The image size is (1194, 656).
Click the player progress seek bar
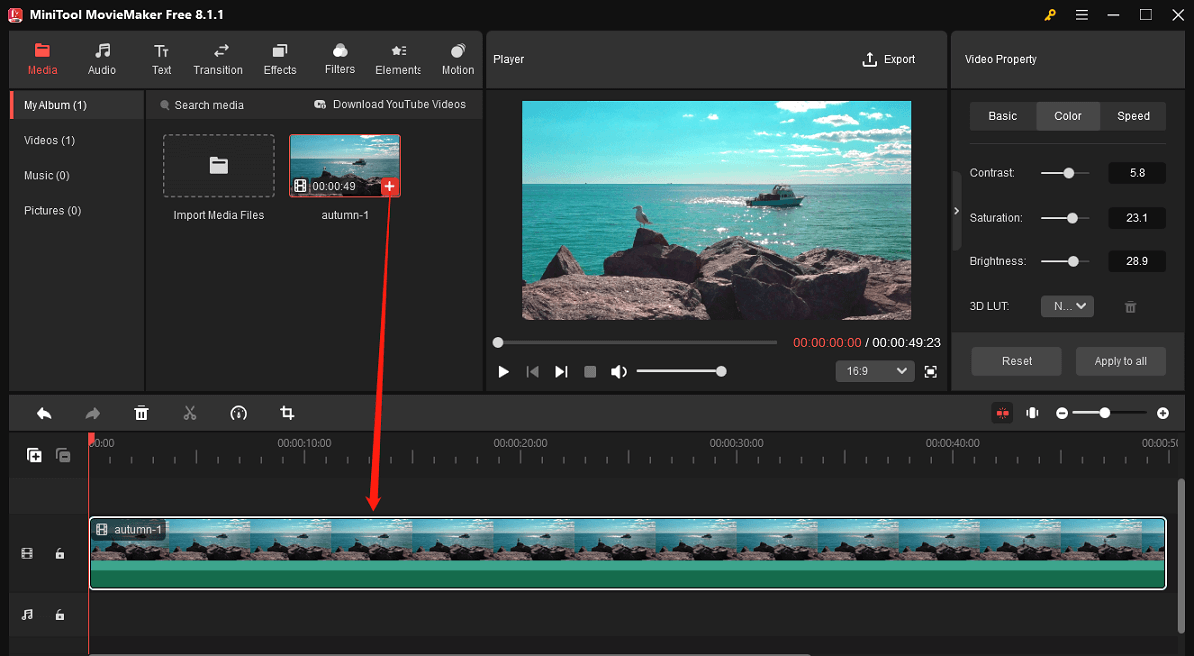click(x=636, y=343)
